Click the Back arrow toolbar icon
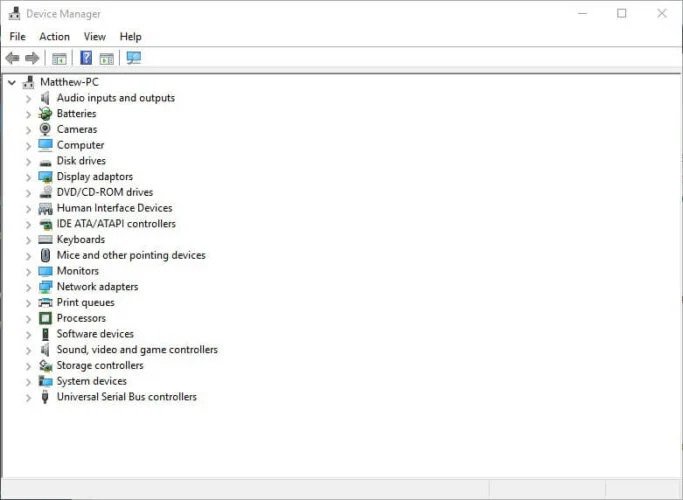 coord(12,58)
